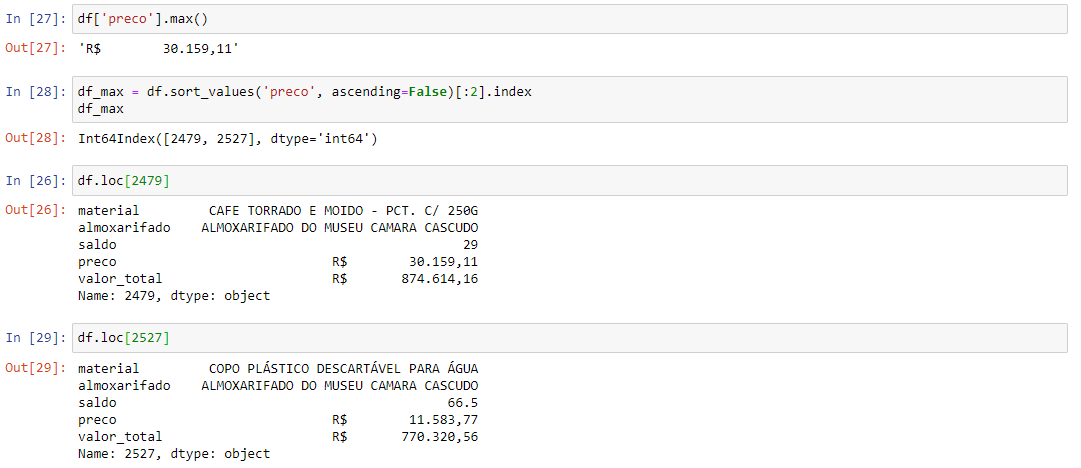The height and width of the screenshot is (468, 1081).
Task: Click preco value 11.583,77
Action: [x=443, y=420]
